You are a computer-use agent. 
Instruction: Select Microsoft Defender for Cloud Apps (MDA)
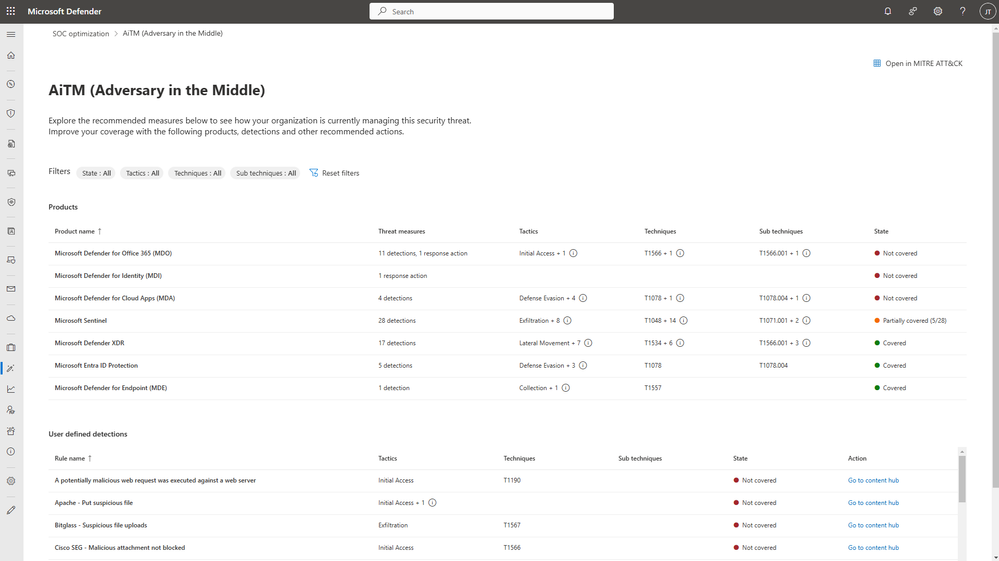click(x=507, y=298)
